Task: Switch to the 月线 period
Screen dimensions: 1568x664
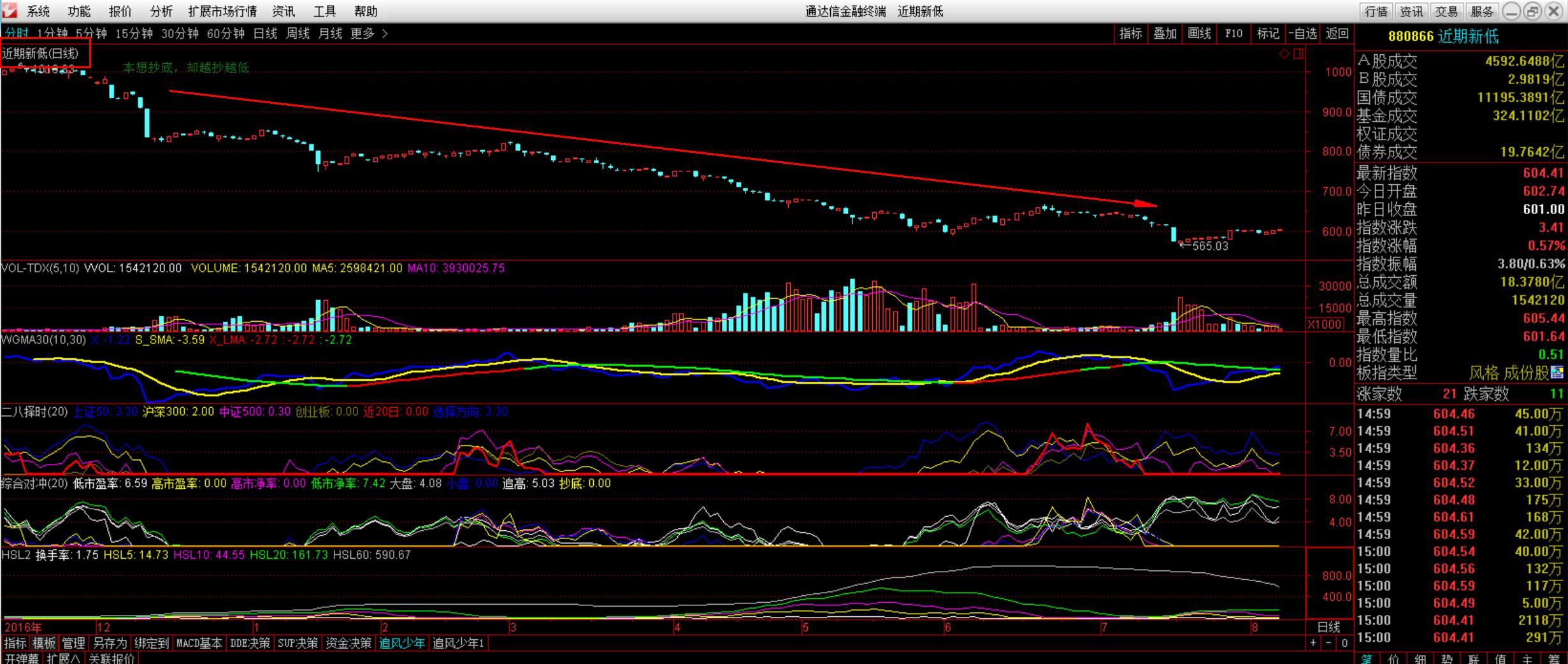Action: pos(330,34)
